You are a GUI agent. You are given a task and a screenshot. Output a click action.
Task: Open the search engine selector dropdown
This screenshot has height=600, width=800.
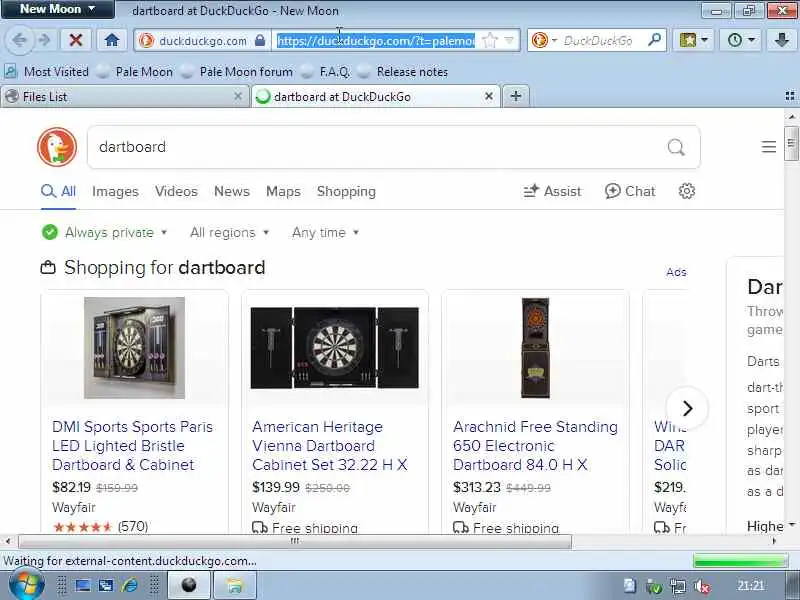[x=544, y=40]
